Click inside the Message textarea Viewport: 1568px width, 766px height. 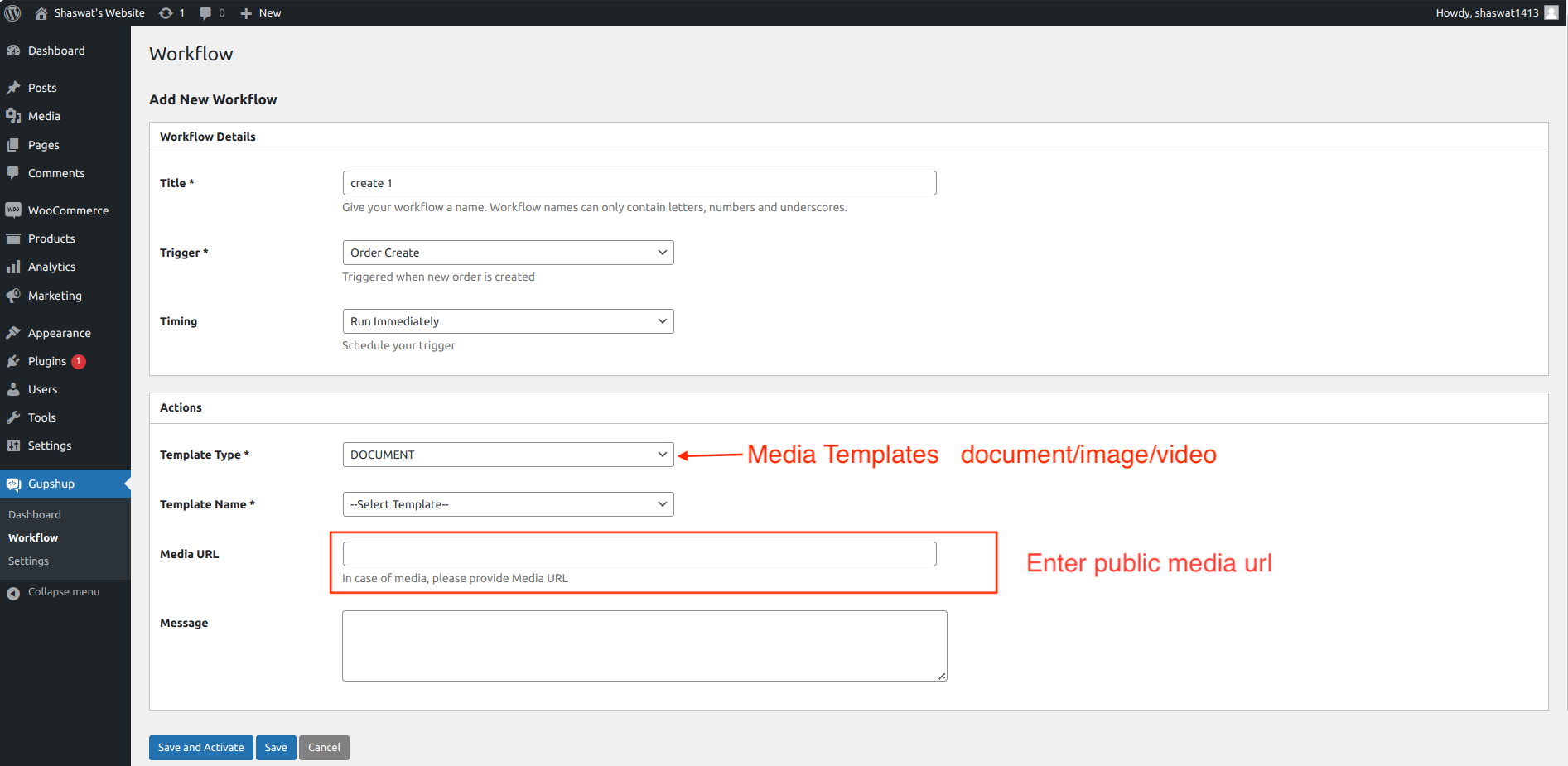point(644,646)
